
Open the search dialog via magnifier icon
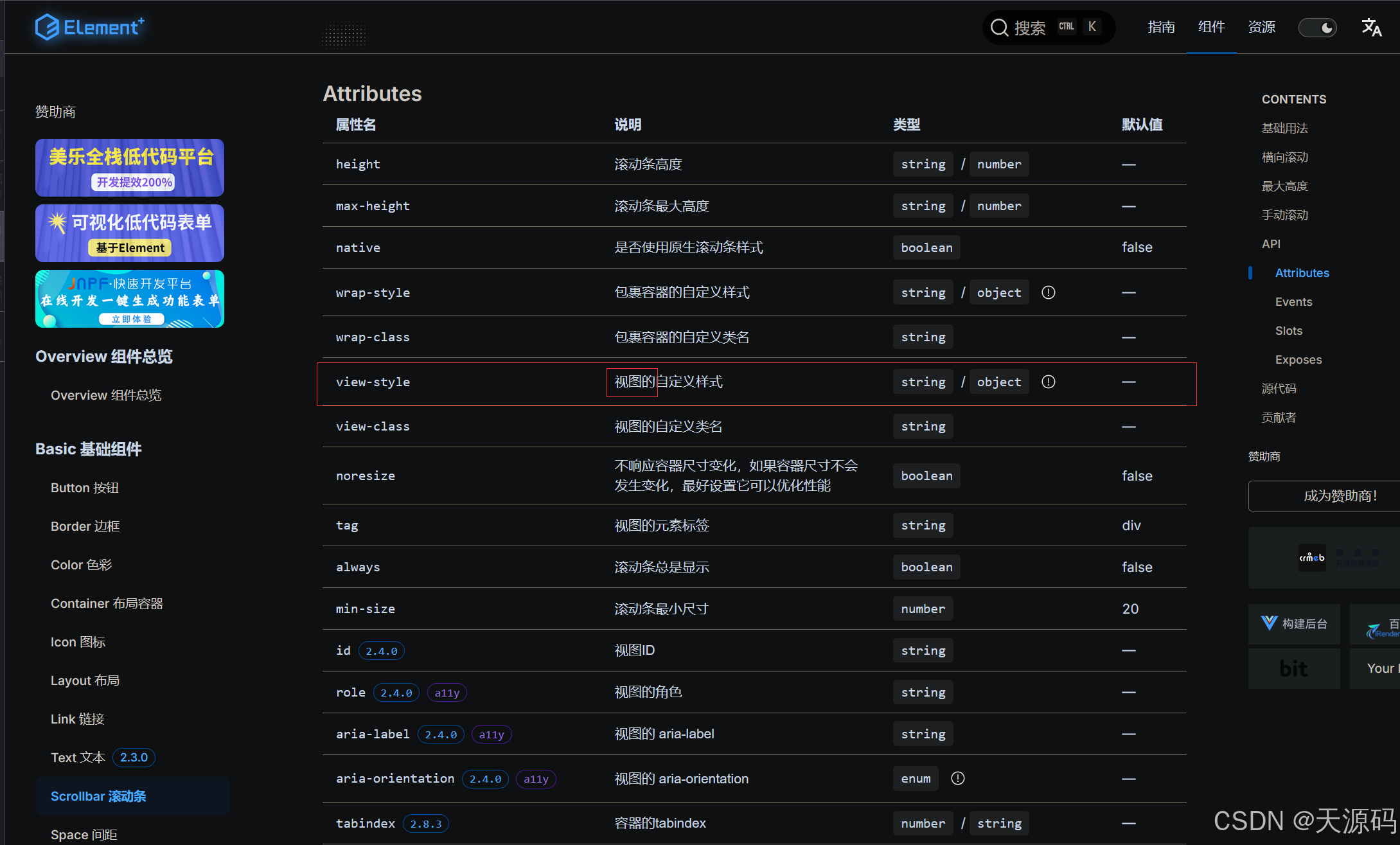(x=1000, y=27)
